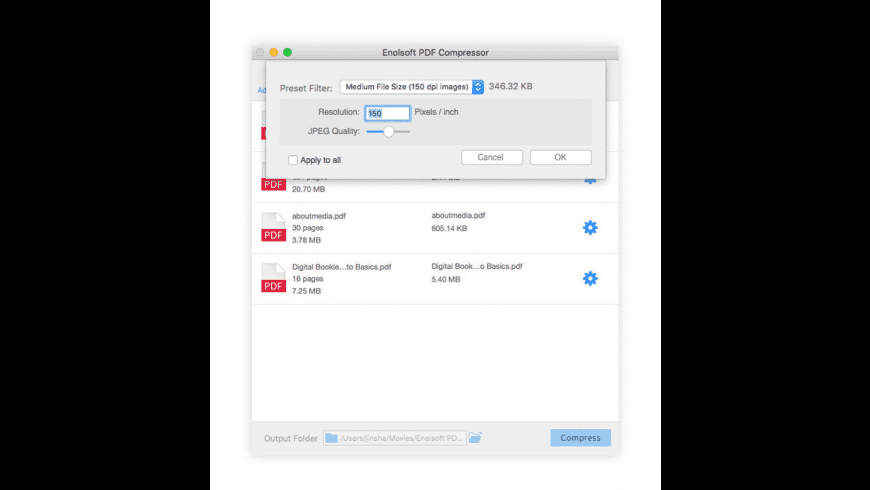Click the 346.32 KB estimated size
This screenshot has height=490, width=870.
point(510,86)
